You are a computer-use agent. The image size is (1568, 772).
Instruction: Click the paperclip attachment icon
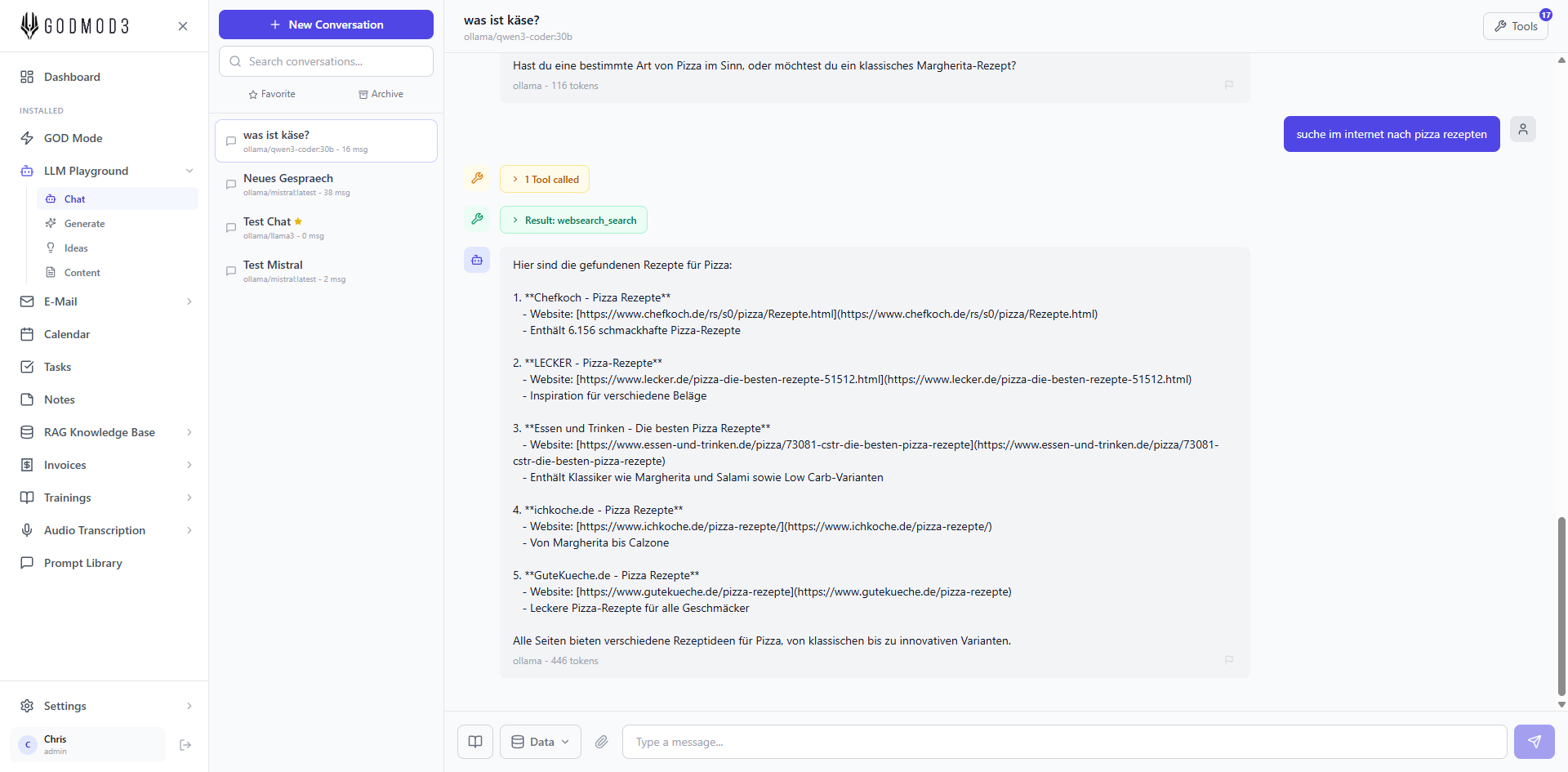601,742
